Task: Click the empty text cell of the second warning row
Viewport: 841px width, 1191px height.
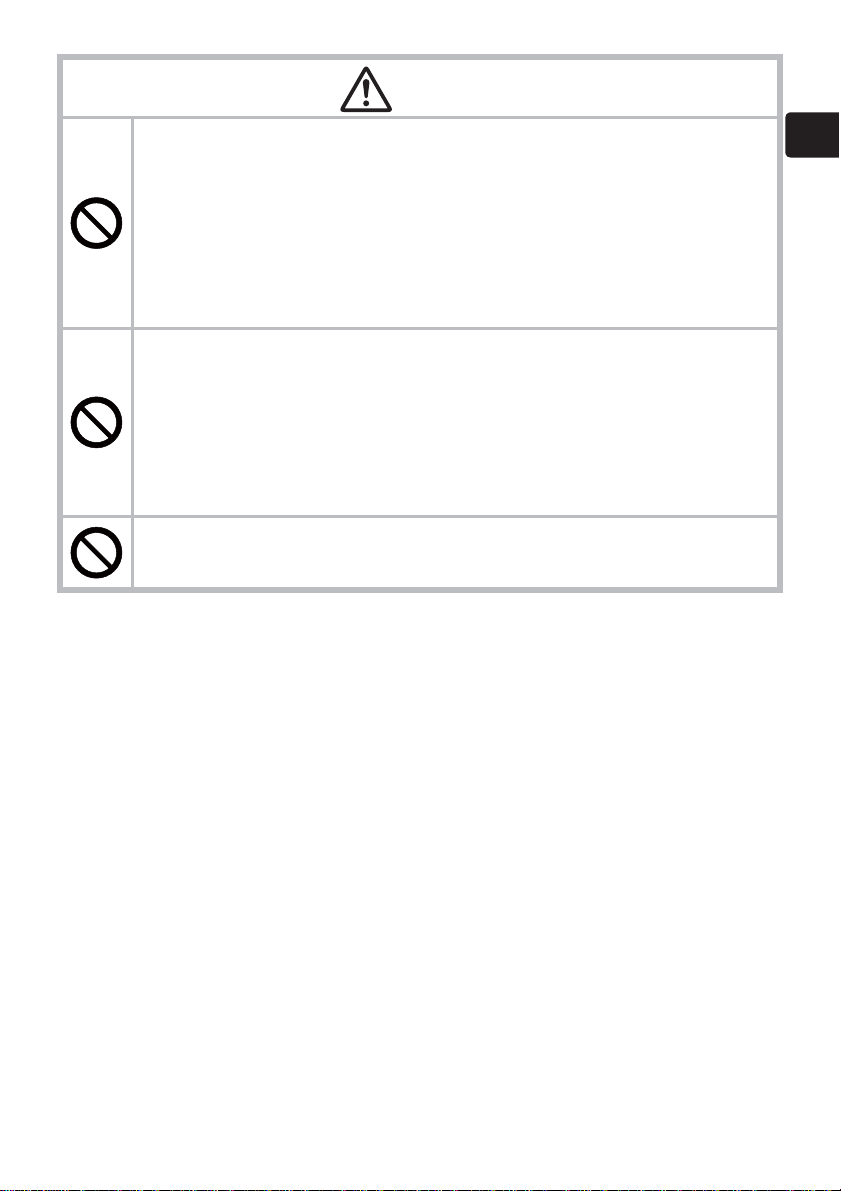Action: 455,422
